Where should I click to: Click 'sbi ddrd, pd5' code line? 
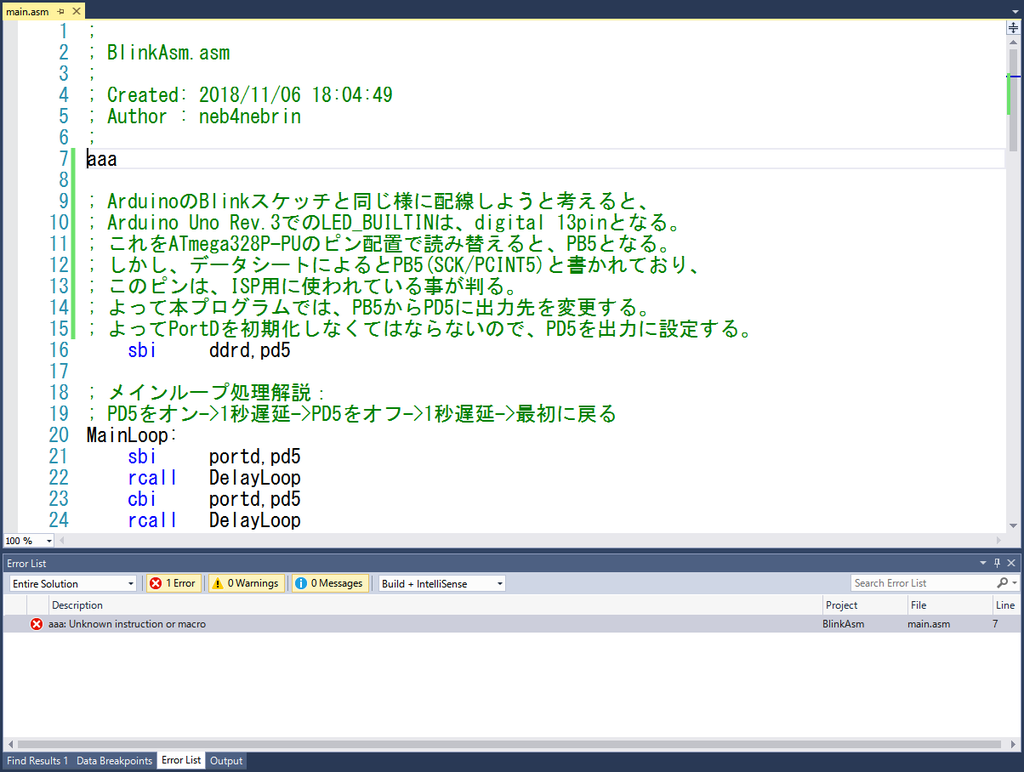coord(208,350)
